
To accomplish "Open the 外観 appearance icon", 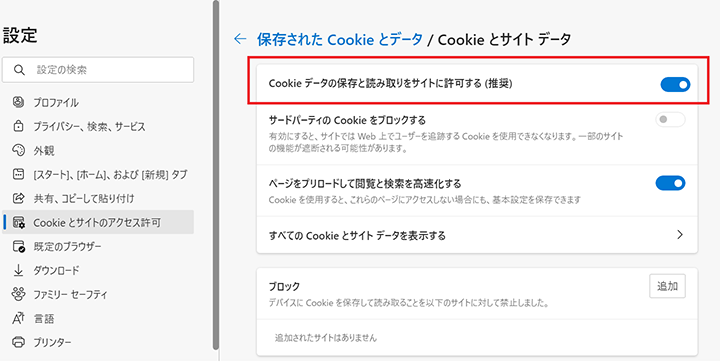I will pyautogui.click(x=18, y=150).
